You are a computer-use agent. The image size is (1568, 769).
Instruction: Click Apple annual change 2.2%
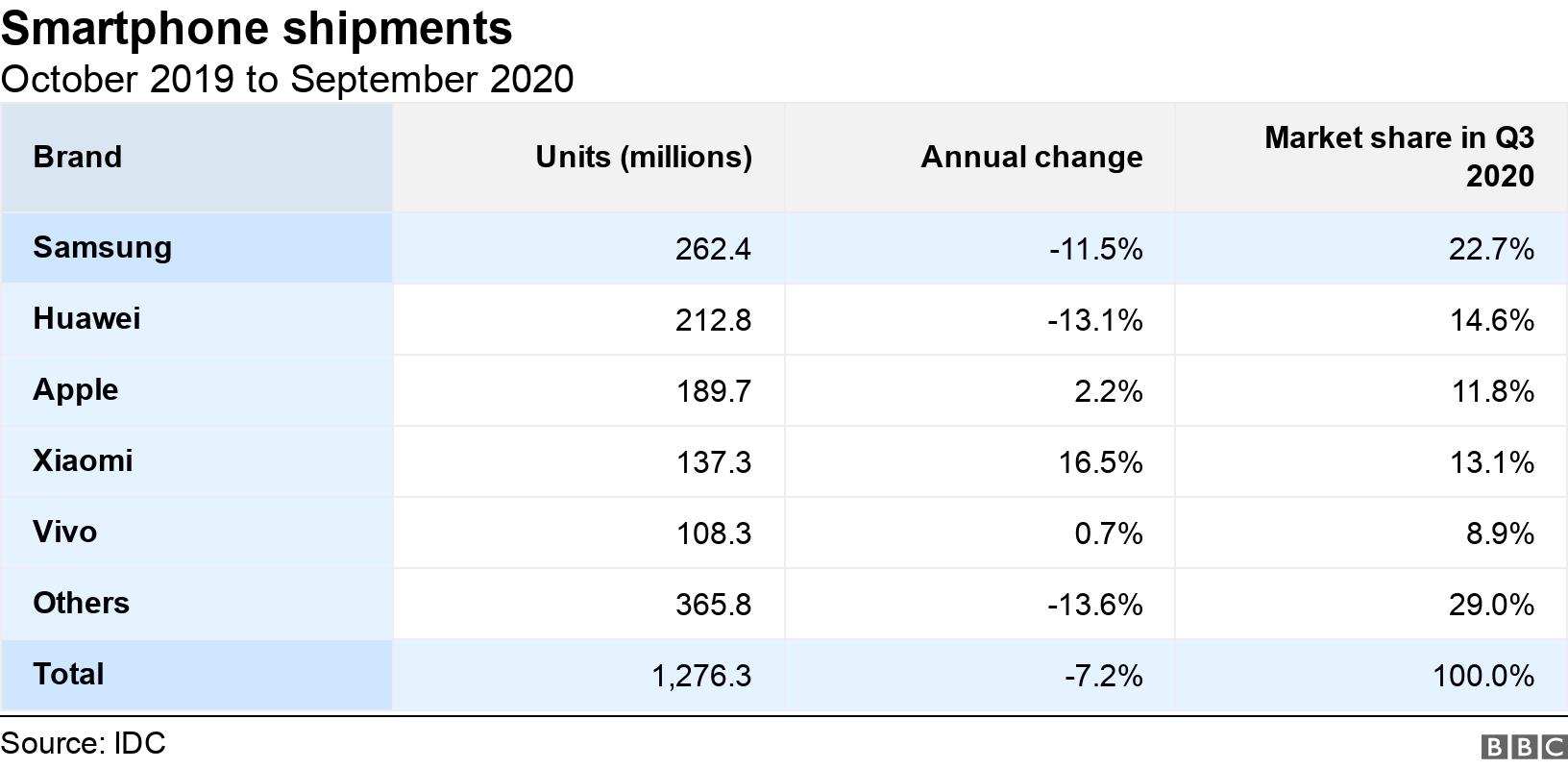(1109, 391)
